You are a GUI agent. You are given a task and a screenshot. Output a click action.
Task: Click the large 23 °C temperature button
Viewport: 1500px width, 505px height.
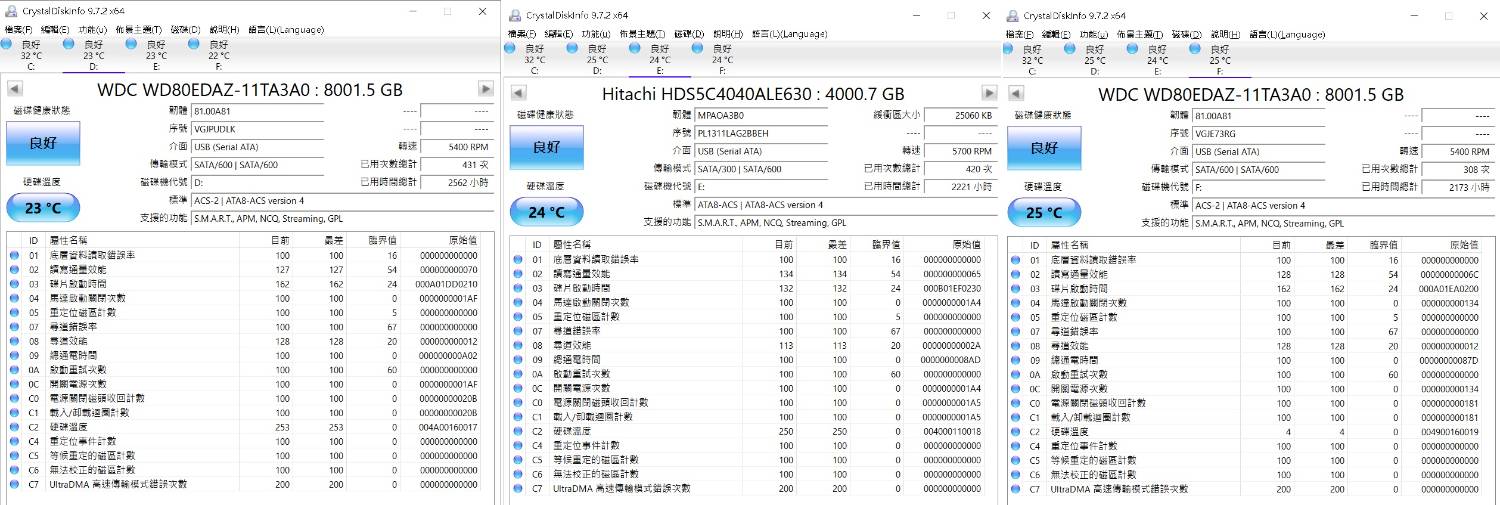coord(42,209)
